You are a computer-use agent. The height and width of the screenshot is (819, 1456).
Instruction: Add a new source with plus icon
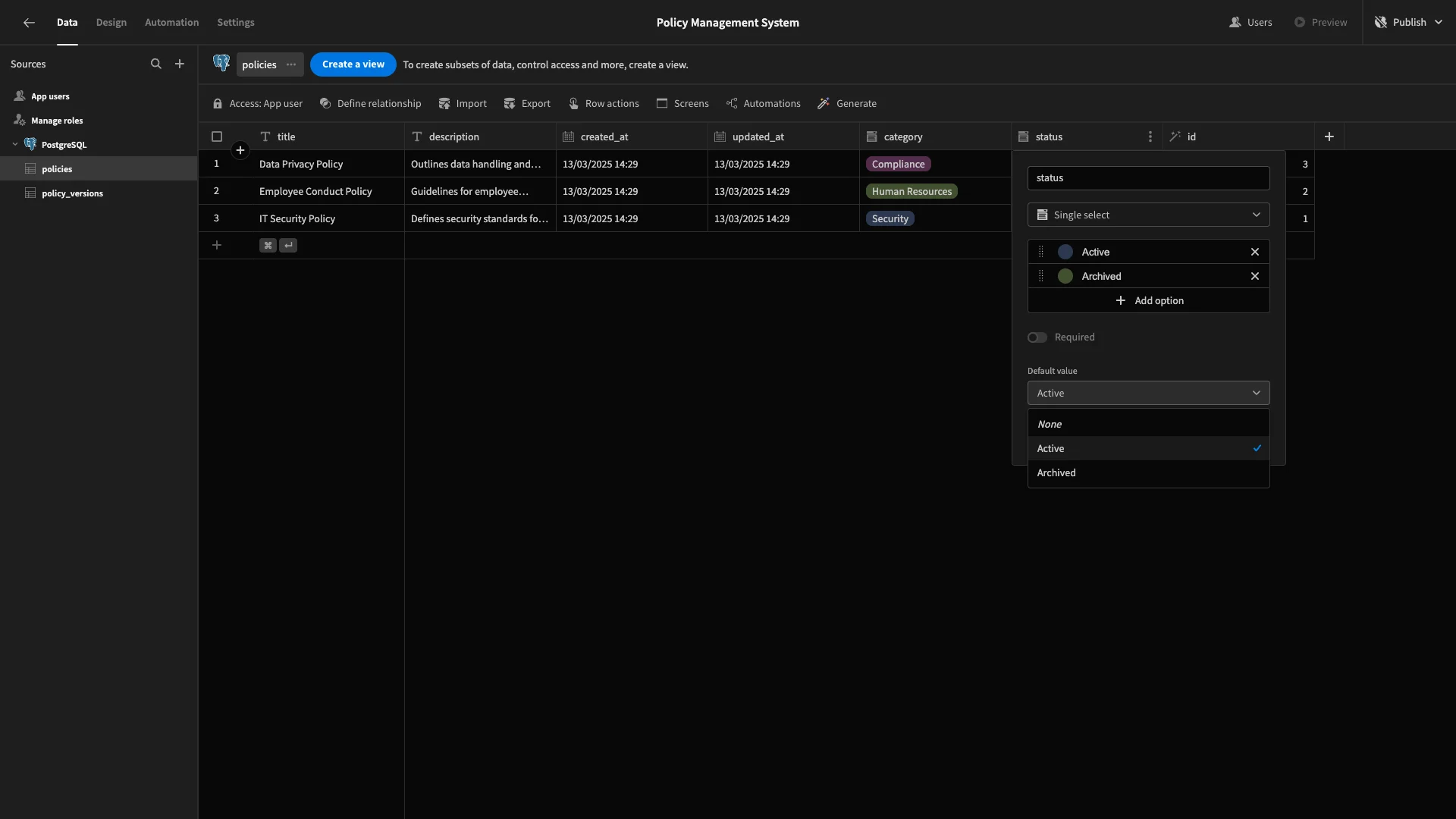coord(180,64)
